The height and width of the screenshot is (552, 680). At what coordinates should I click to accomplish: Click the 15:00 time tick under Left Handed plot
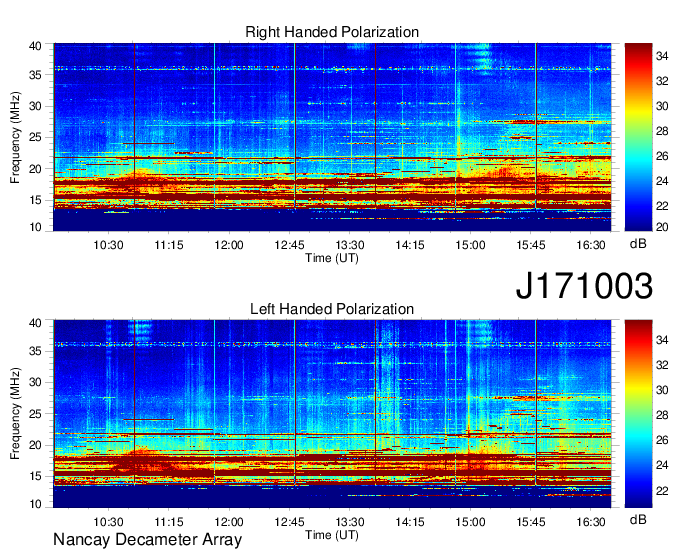pos(470,522)
